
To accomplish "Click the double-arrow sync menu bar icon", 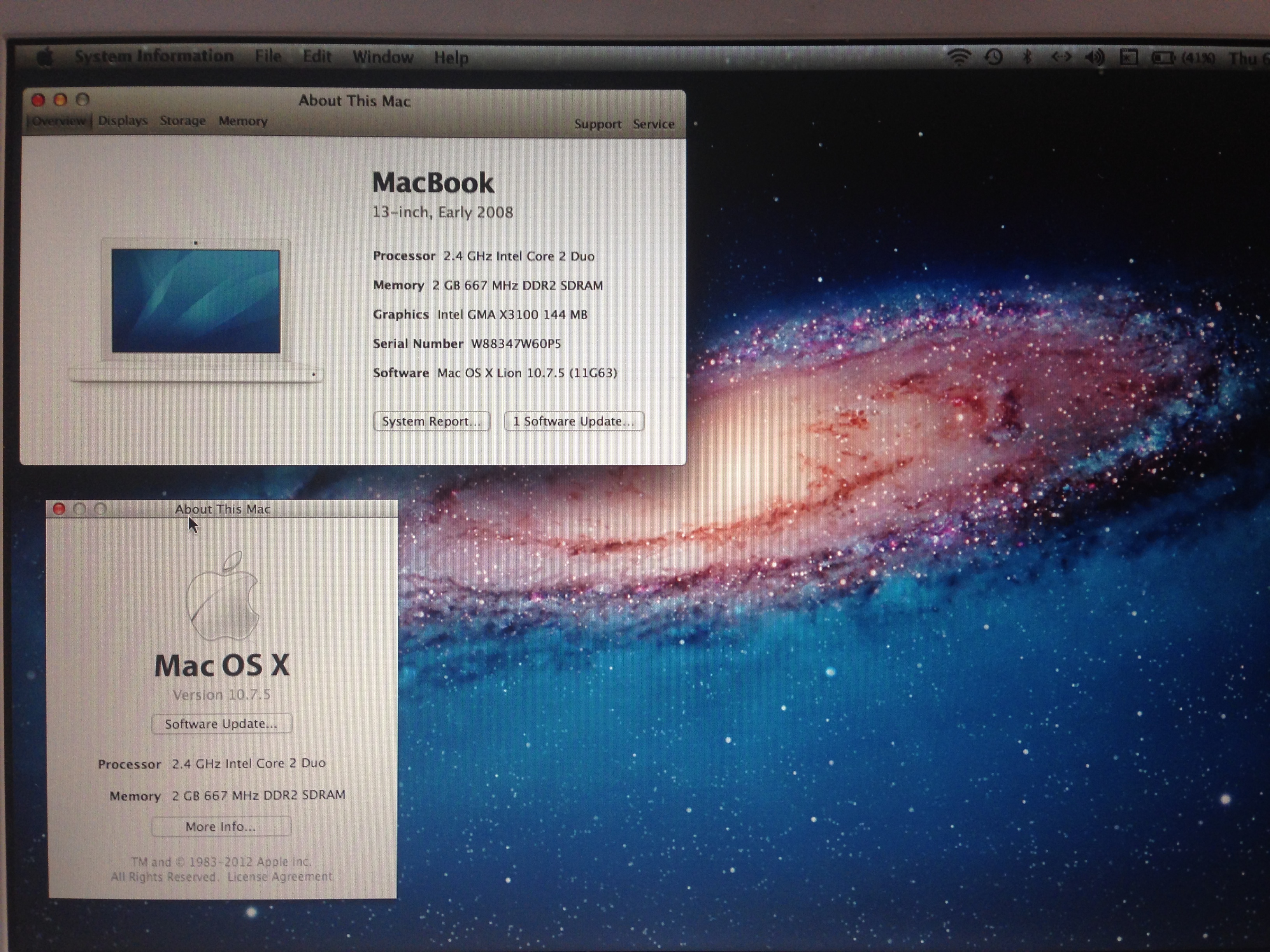I will click(x=1061, y=58).
